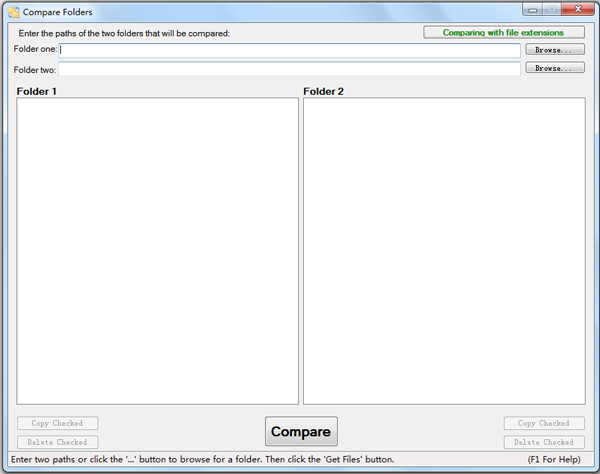The width and height of the screenshot is (600, 474).
Task: Click the 'Compare Folders' title bar text
Action: click(58, 12)
